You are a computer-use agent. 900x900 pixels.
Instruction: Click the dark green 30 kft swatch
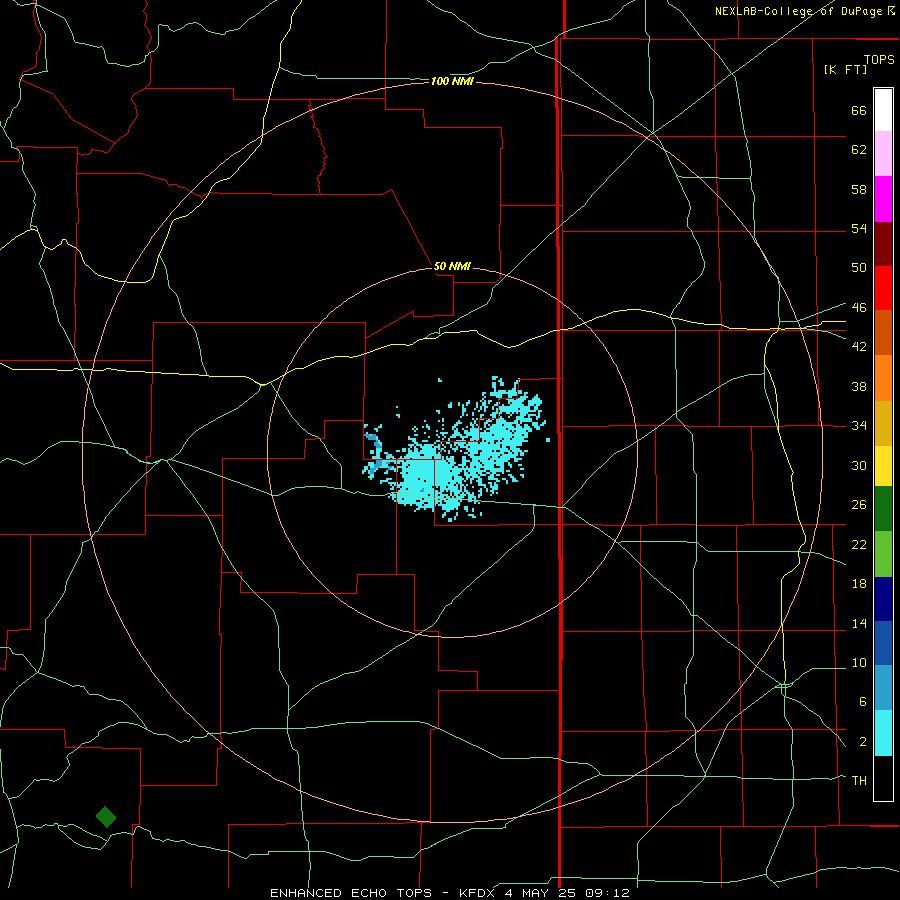coord(883,509)
